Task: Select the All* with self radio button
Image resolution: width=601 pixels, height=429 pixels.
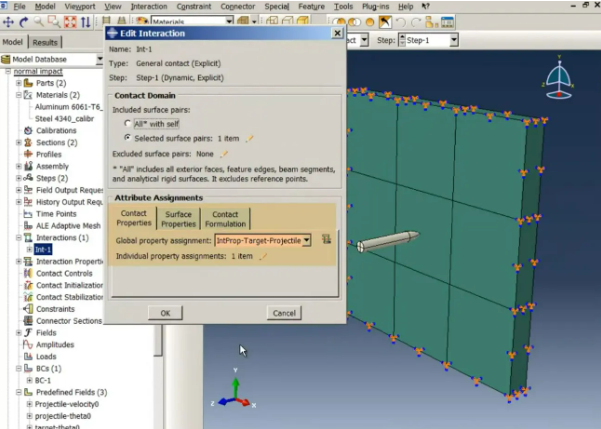Action: (128, 123)
